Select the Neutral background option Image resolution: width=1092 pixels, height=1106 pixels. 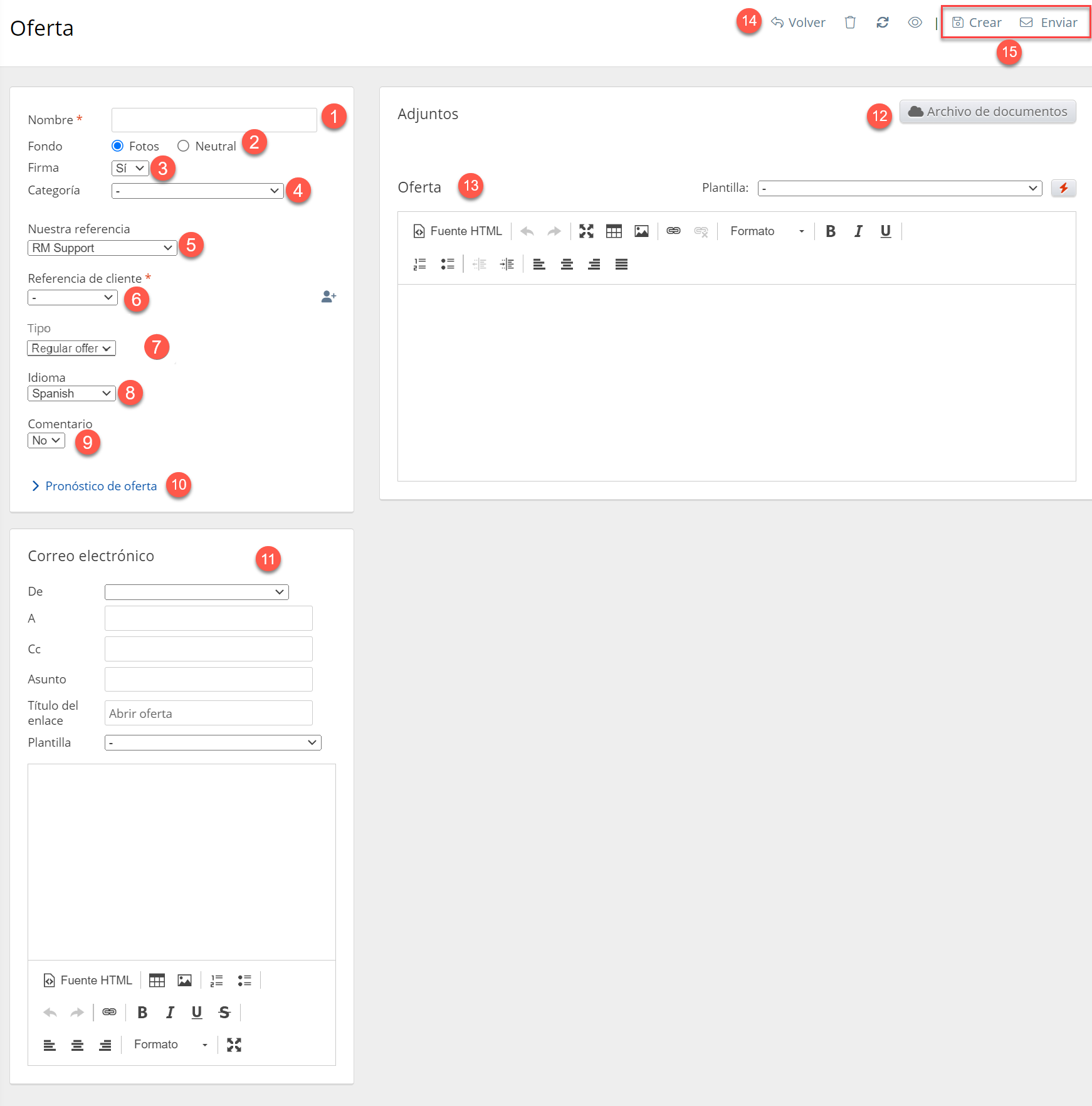(183, 146)
